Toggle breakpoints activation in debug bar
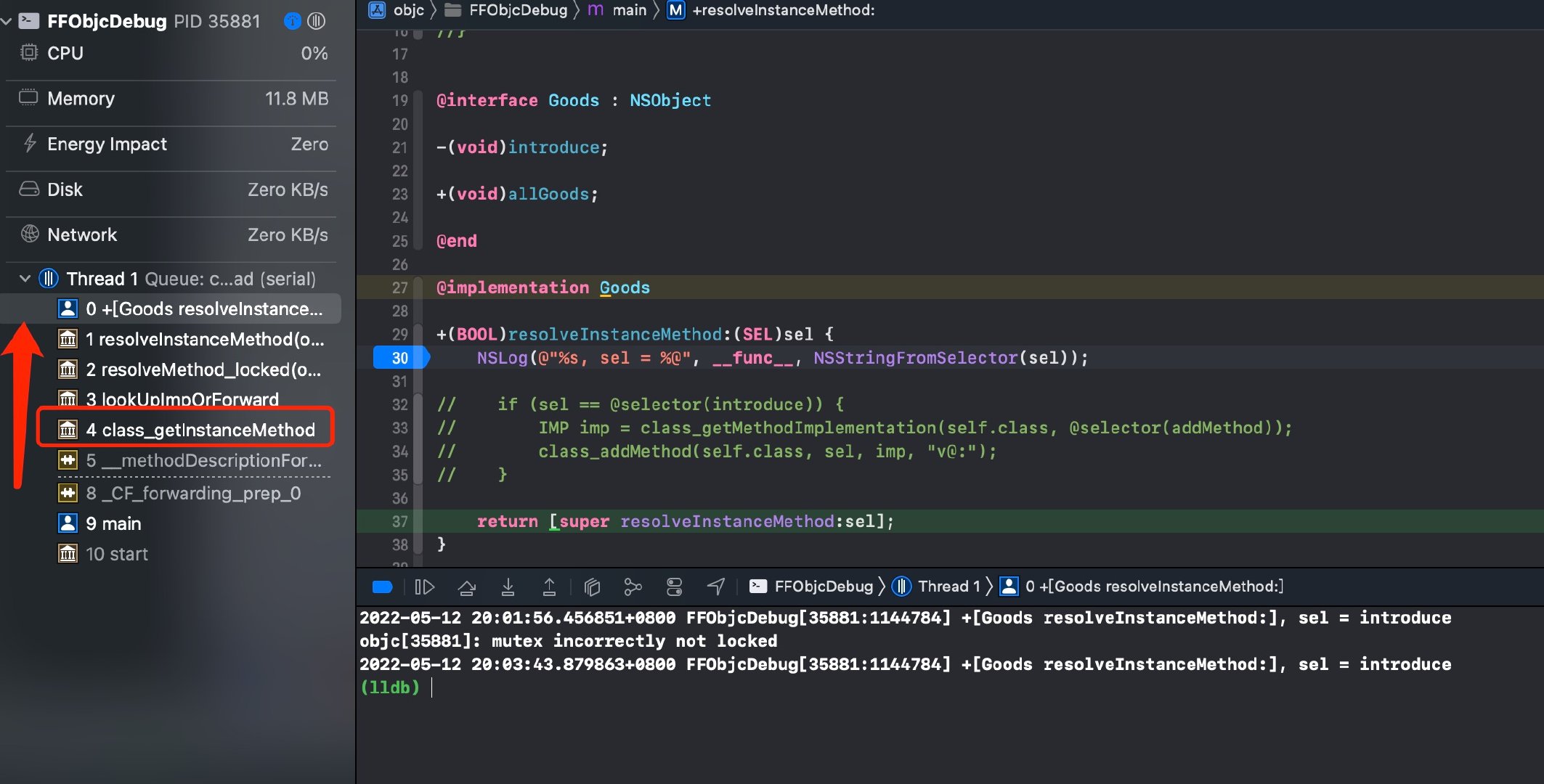This screenshot has height=784, width=1544. click(382, 587)
